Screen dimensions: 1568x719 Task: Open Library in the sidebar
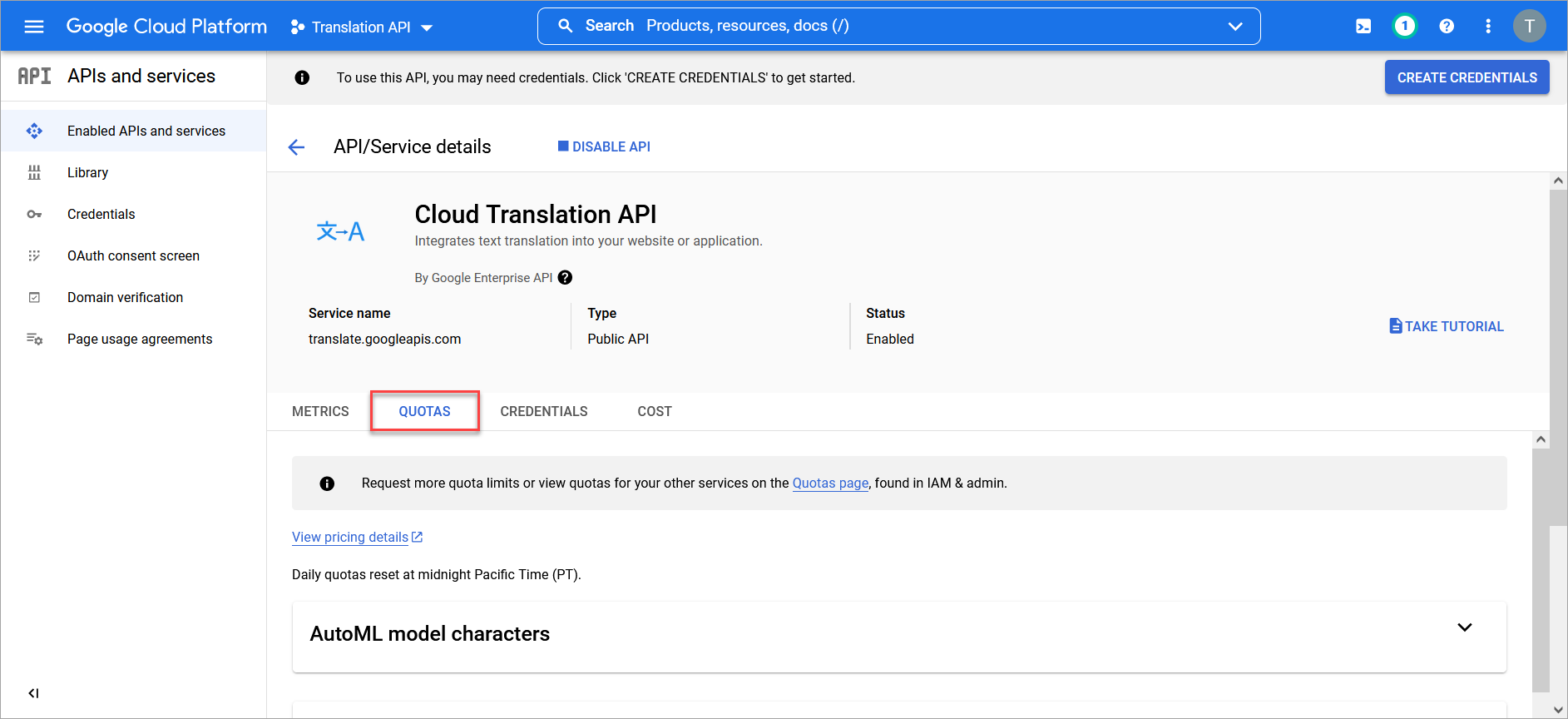133,172
